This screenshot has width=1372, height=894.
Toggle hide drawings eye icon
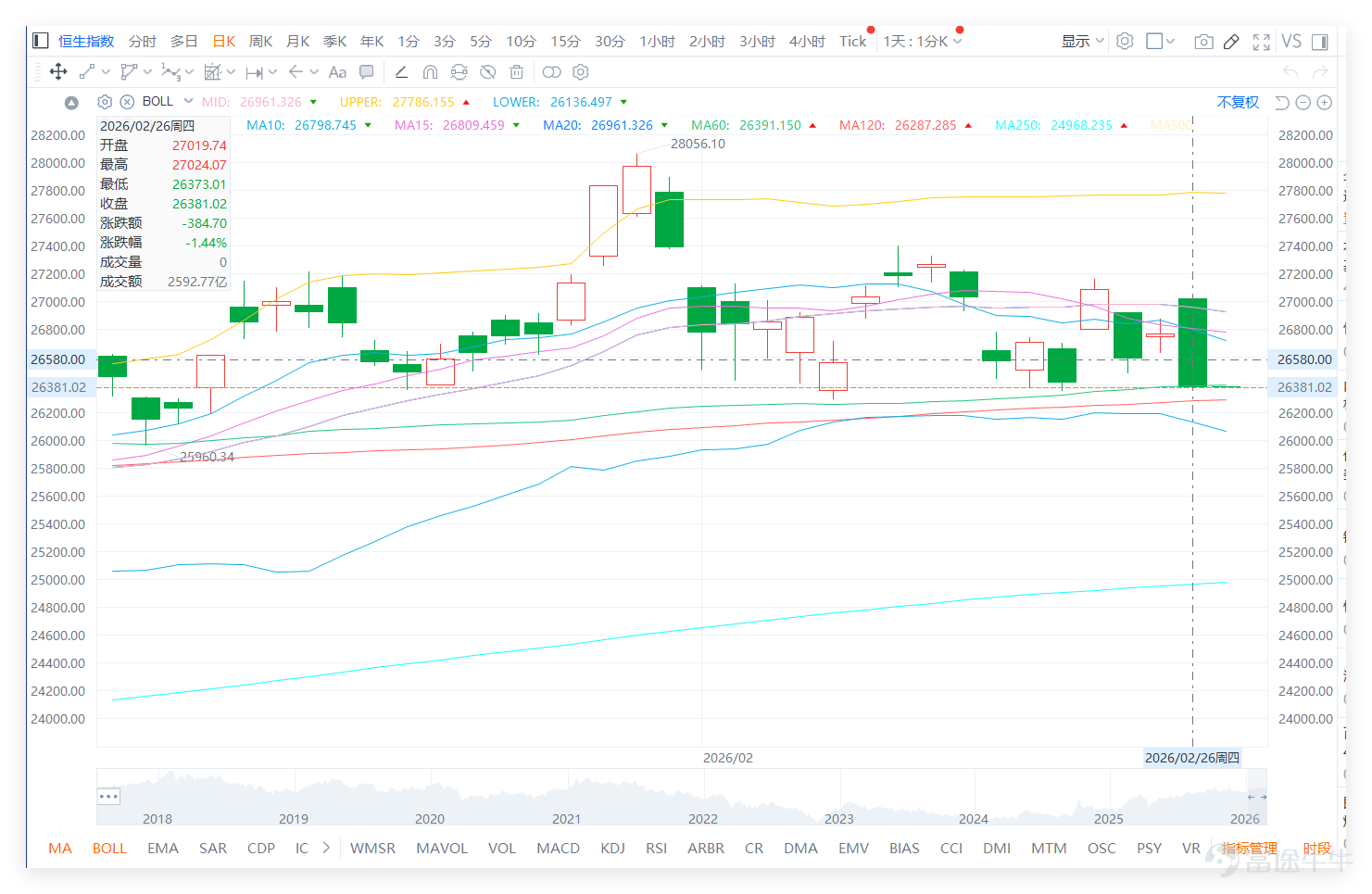[488, 71]
